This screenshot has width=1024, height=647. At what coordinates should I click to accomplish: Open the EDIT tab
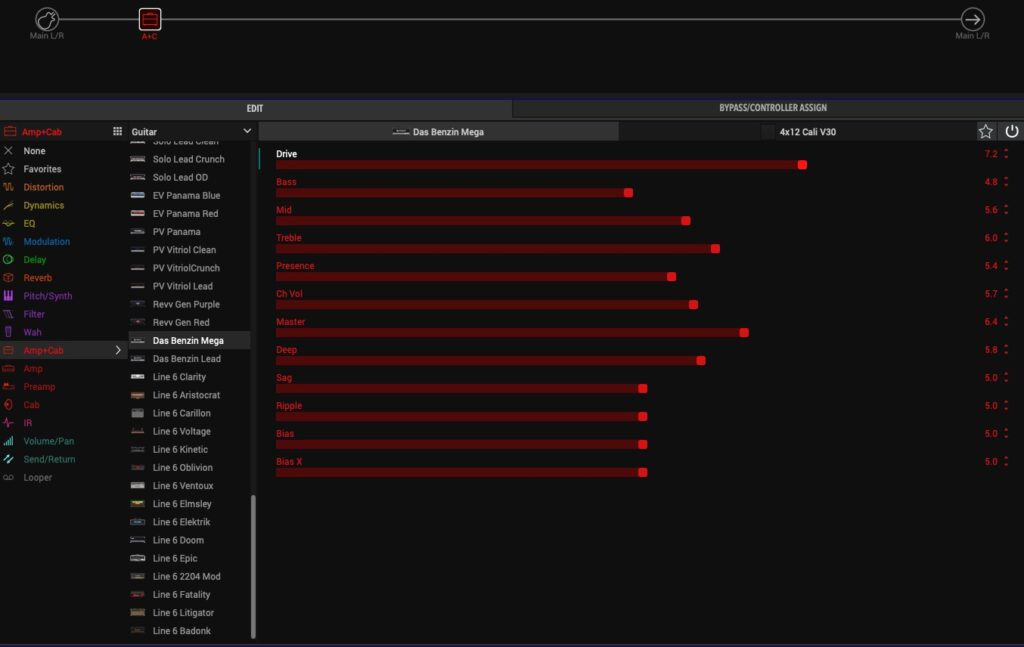pos(255,108)
